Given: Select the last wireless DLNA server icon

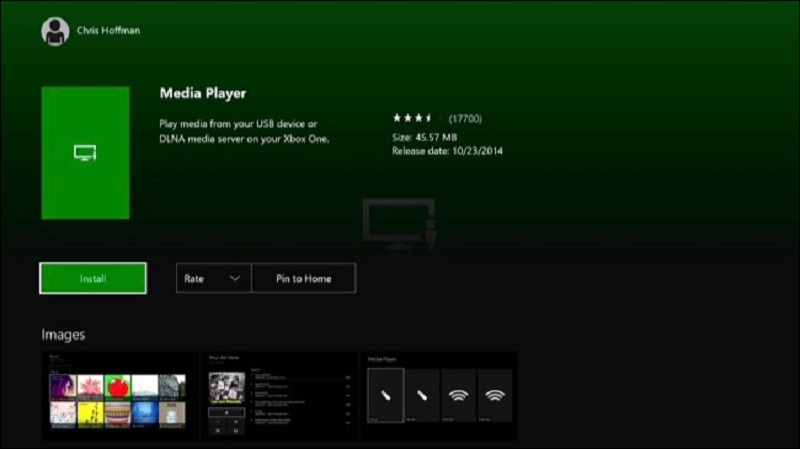Looking at the screenshot, I should (x=494, y=396).
